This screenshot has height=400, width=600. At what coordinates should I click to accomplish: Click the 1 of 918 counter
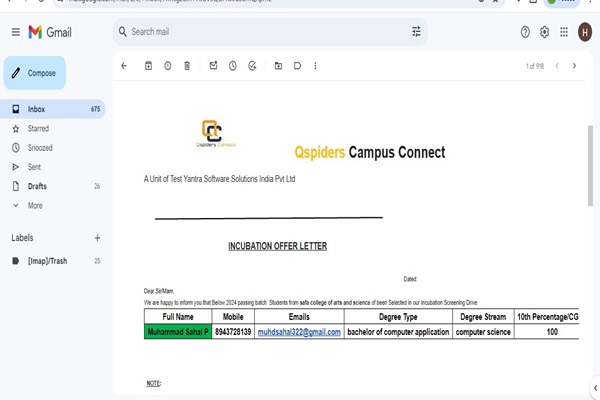click(x=535, y=66)
